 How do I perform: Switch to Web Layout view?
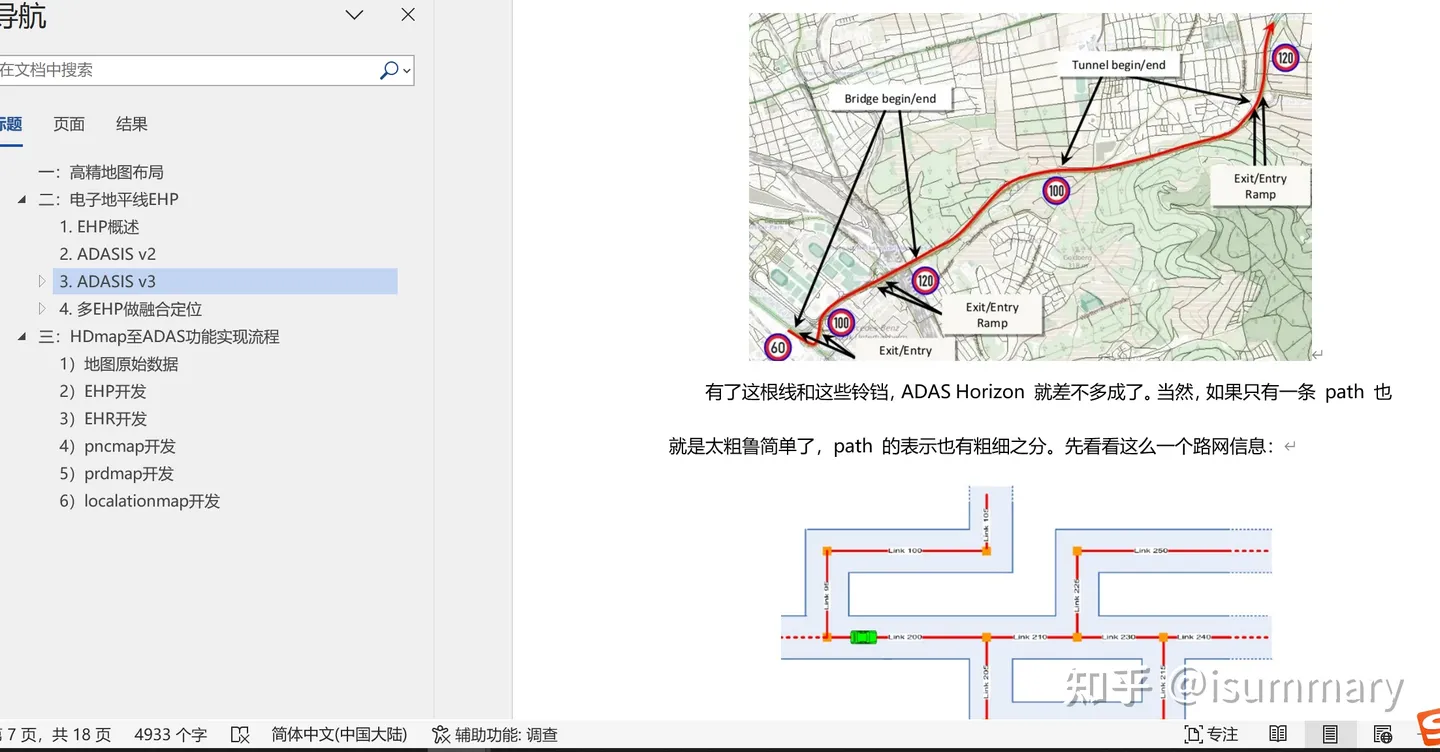pyautogui.click(x=1383, y=734)
